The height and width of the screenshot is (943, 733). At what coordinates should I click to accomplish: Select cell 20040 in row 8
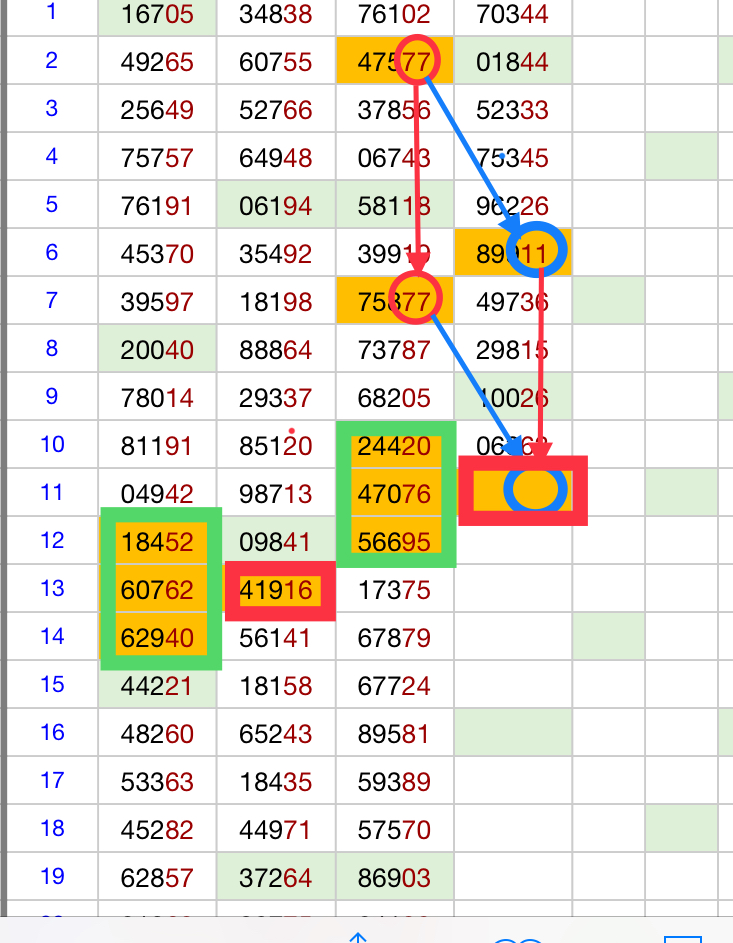point(157,350)
